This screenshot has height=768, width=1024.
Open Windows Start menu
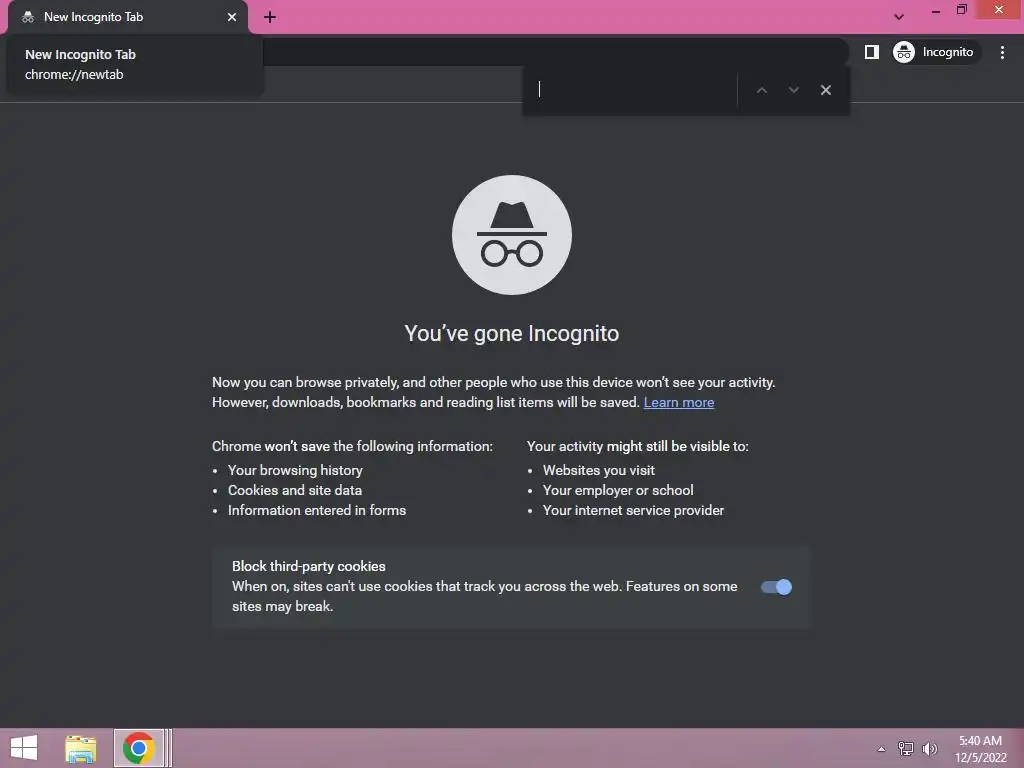pyautogui.click(x=24, y=748)
